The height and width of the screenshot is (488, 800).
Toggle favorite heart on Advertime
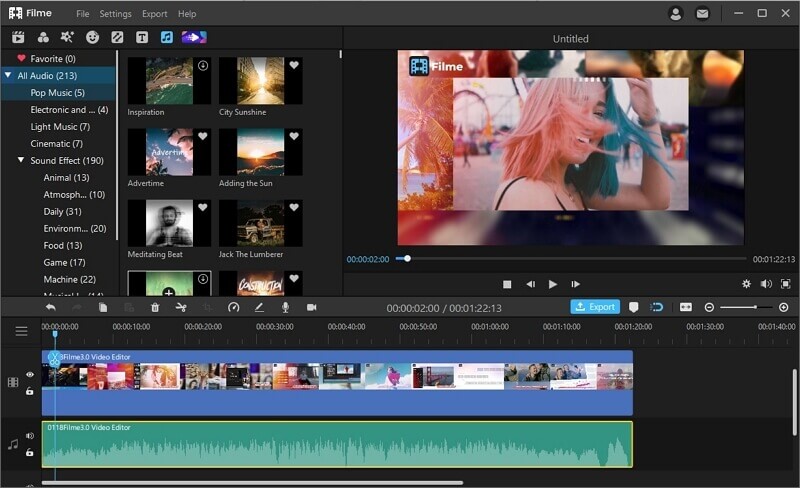pyautogui.click(x=203, y=136)
